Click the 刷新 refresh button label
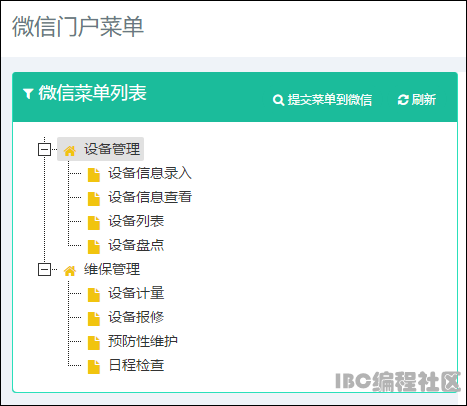The image size is (467, 406). point(424,99)
